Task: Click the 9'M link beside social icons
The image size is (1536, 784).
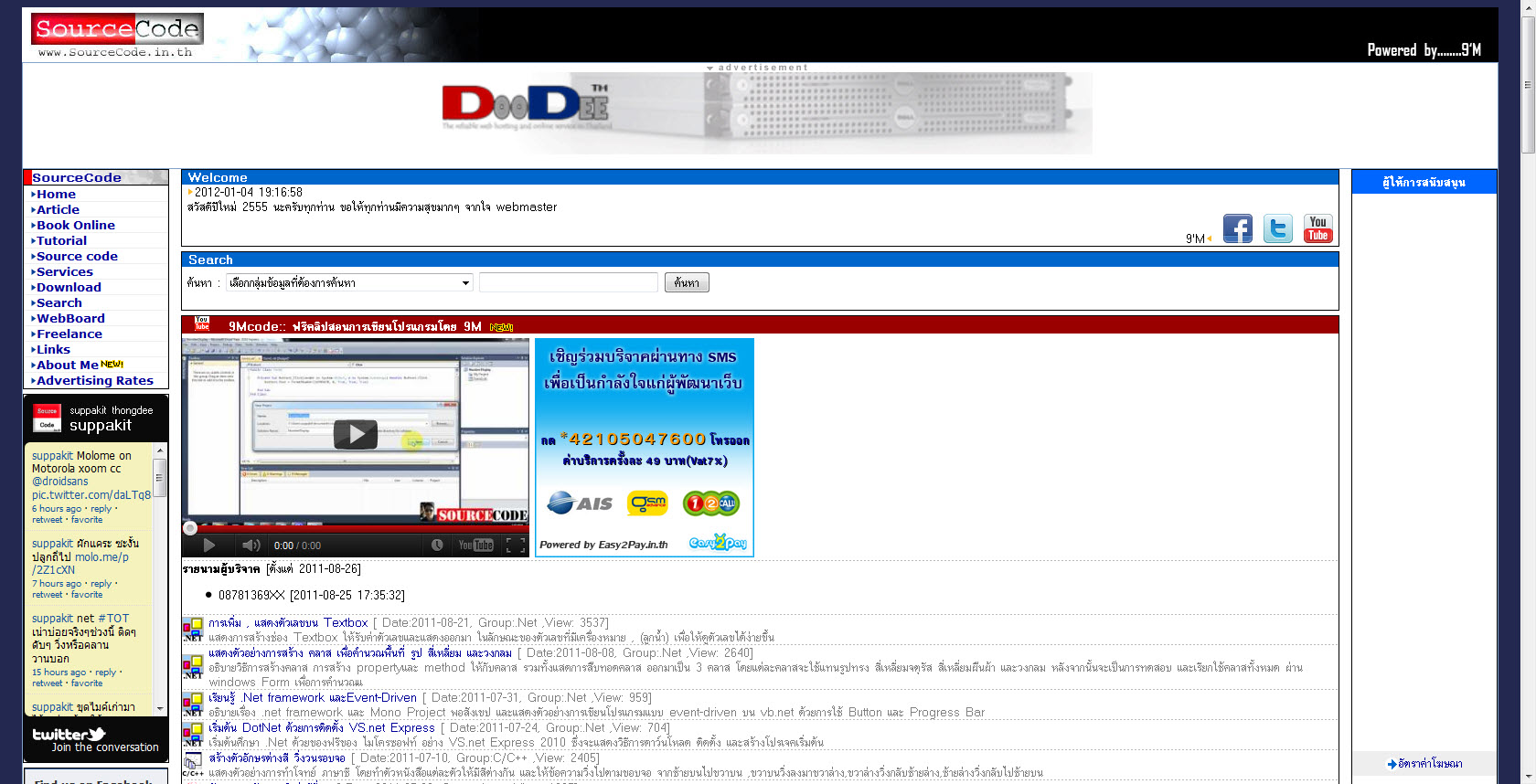Action: [1195, 238]
